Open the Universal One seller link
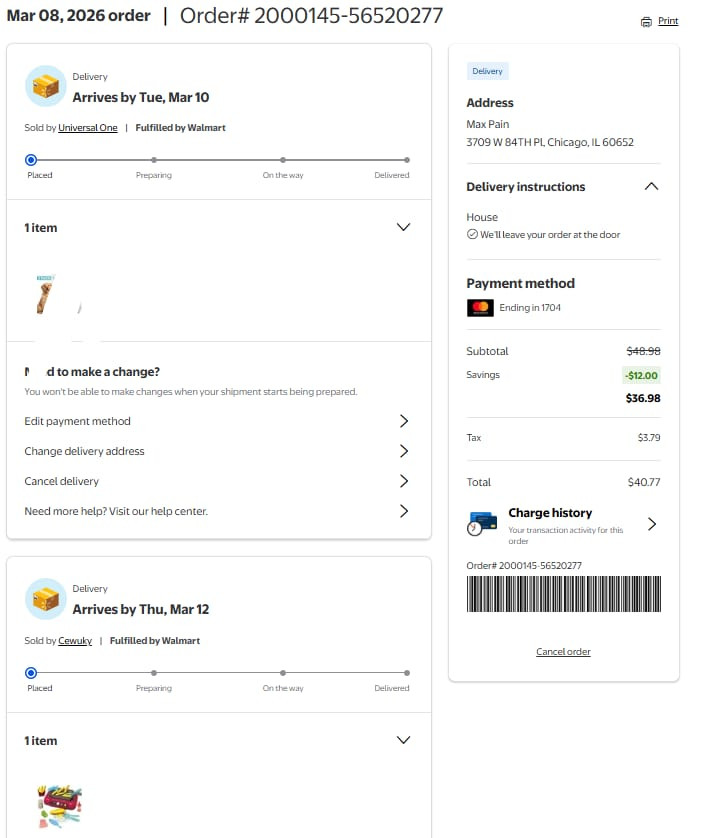This screenshot has width=702, height=838. [x=88, y=128]
